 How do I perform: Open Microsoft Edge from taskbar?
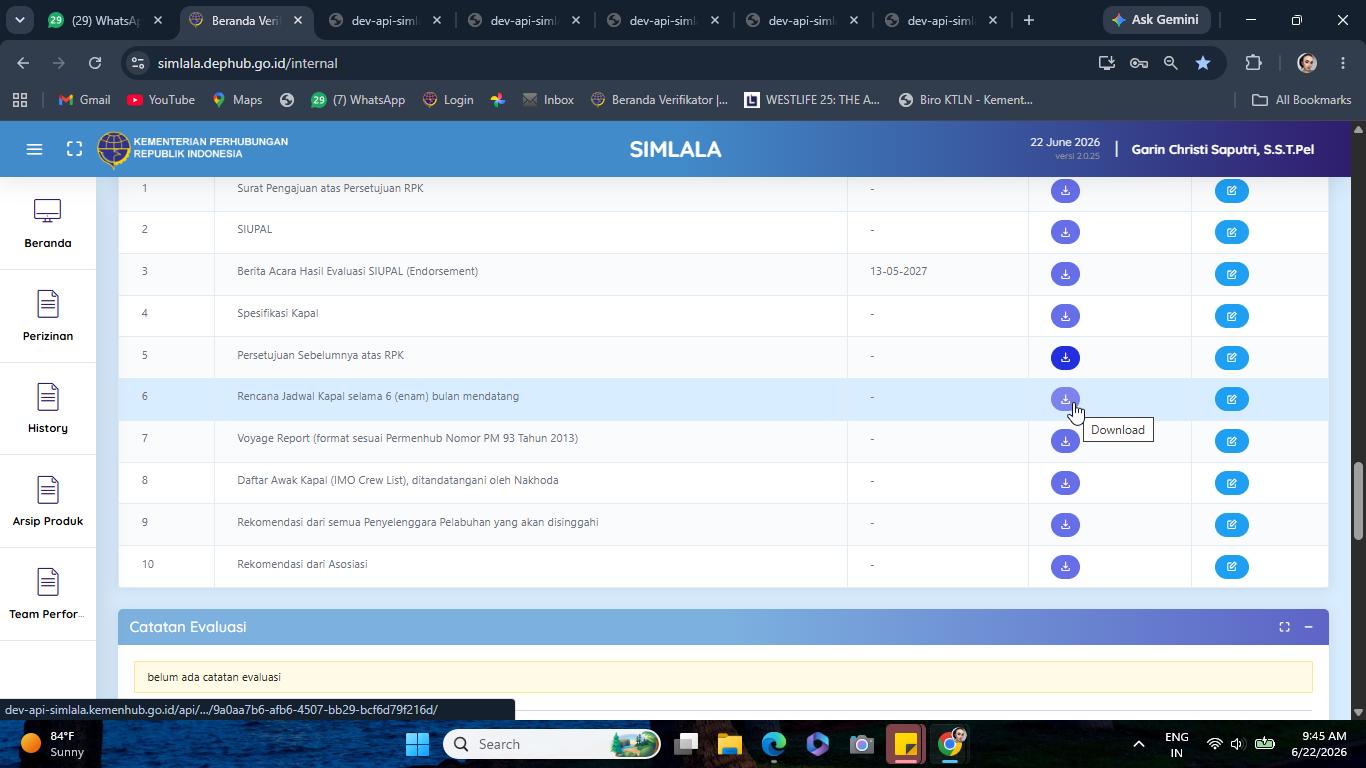pos(774,744)
